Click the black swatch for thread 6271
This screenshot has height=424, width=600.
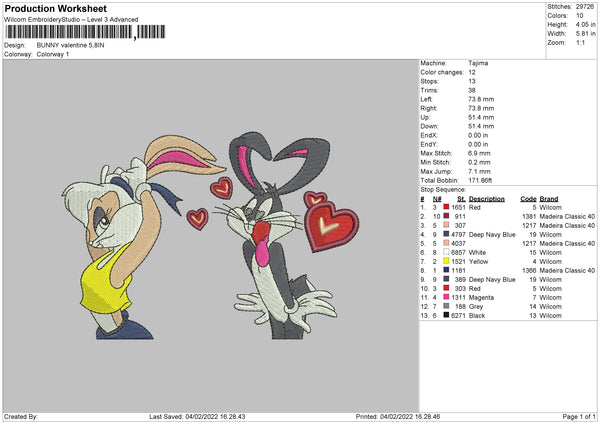pyautogui.click(x=446, y=315)
